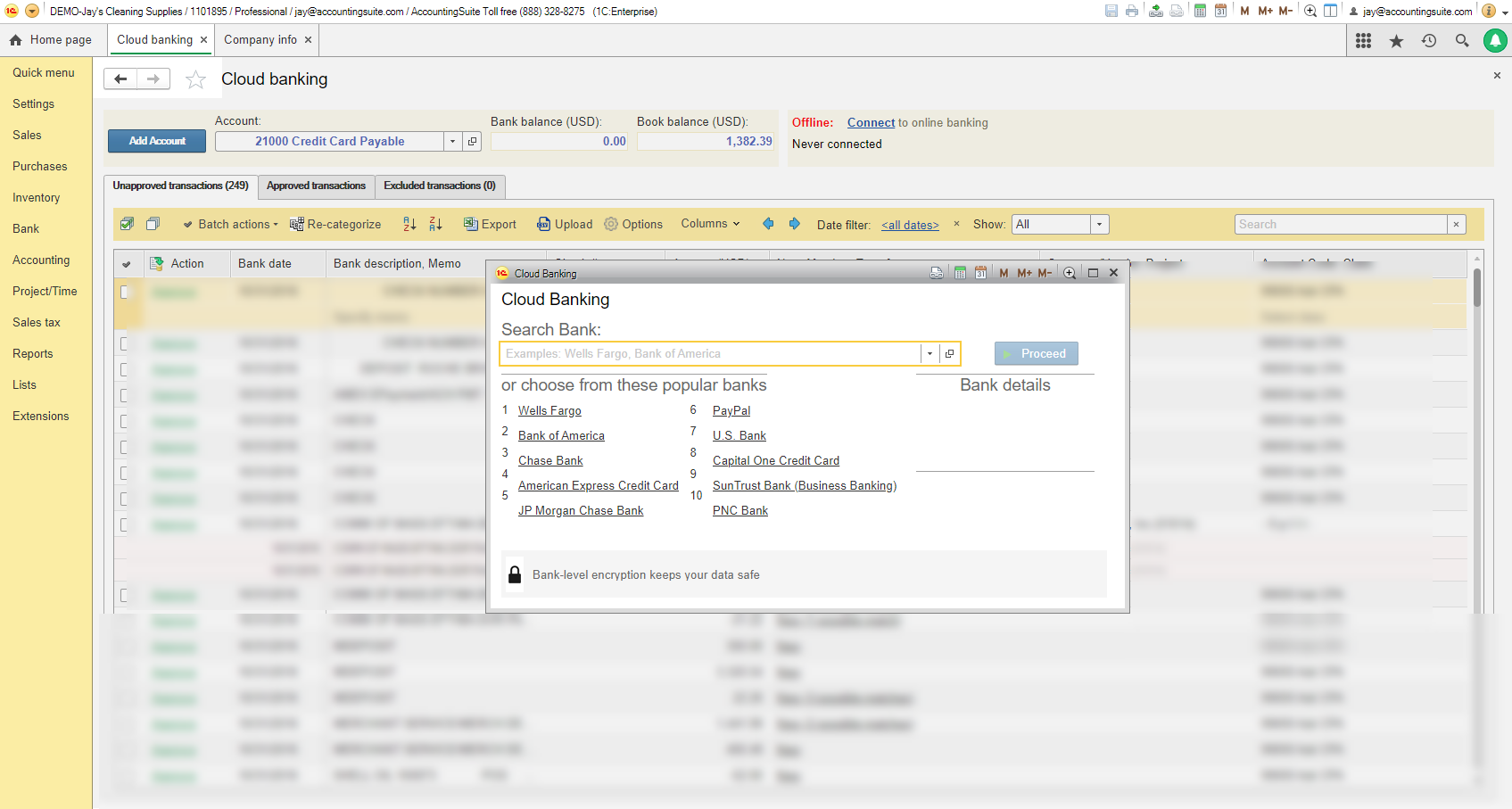
Task: Click the deselect all transactions icon
Action: [153, 224]
